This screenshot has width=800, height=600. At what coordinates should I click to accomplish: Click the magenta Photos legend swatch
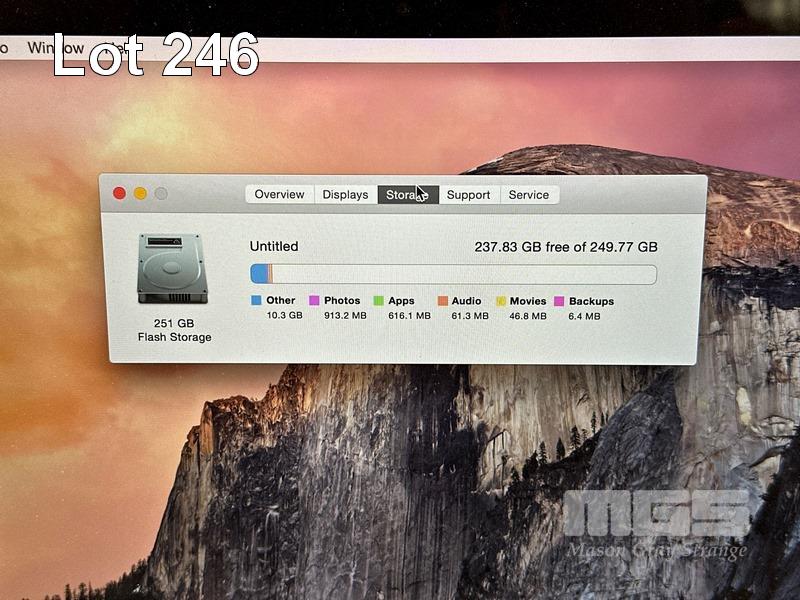click(314, 300)
